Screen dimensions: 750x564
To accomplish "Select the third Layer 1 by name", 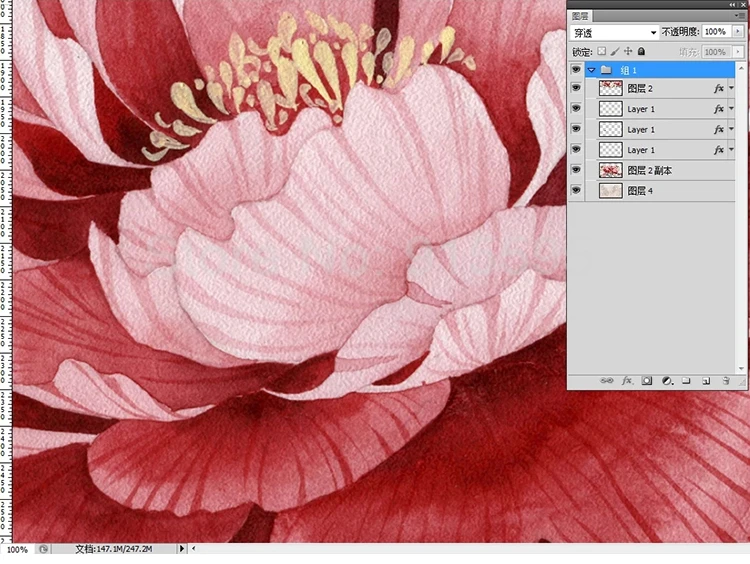I will (641, 150).
